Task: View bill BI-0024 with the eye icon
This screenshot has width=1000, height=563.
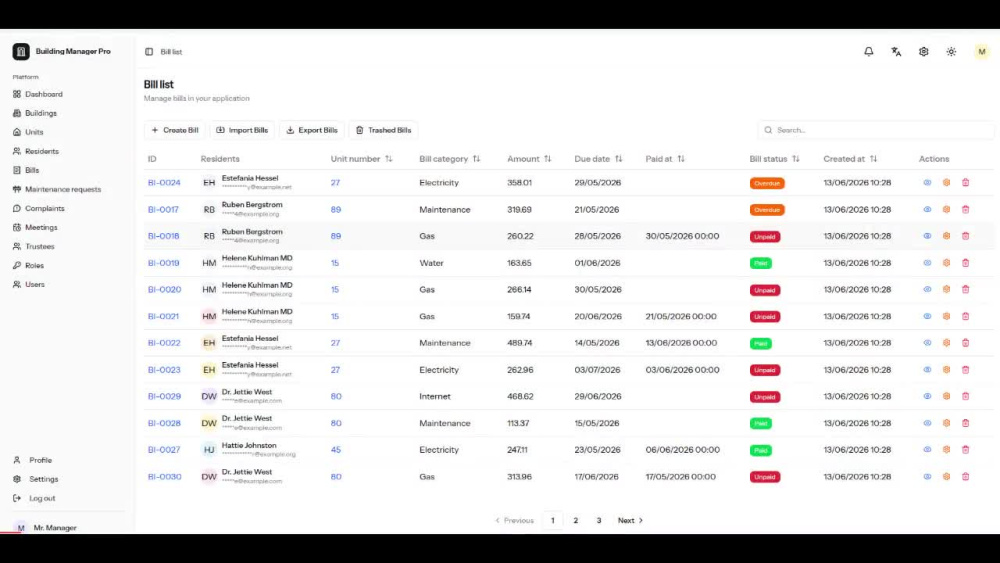Action: tap(927, 182)
